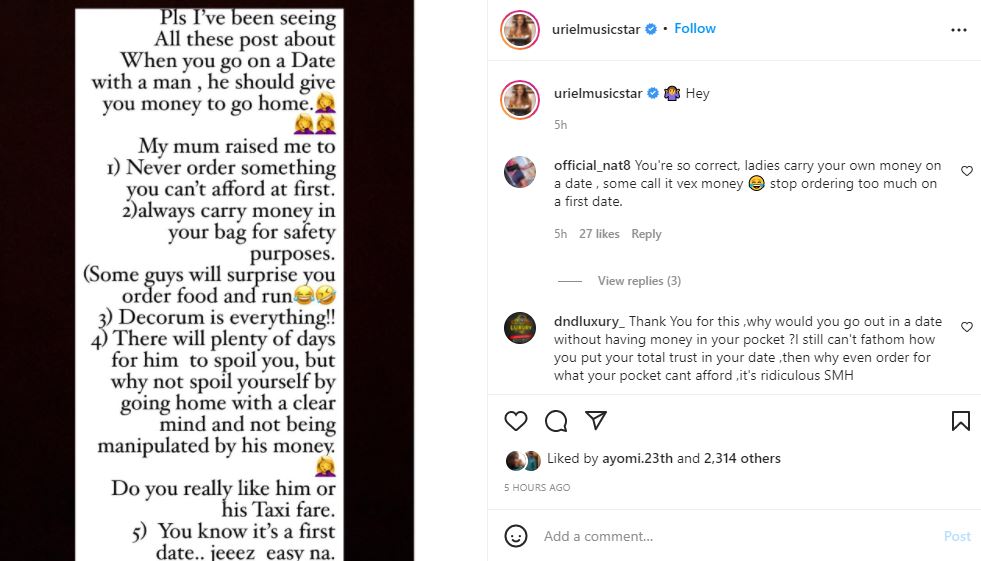981x561 pixels.
Task: Like the dndluxury_ comment
Action: click(x=966, y=327)
